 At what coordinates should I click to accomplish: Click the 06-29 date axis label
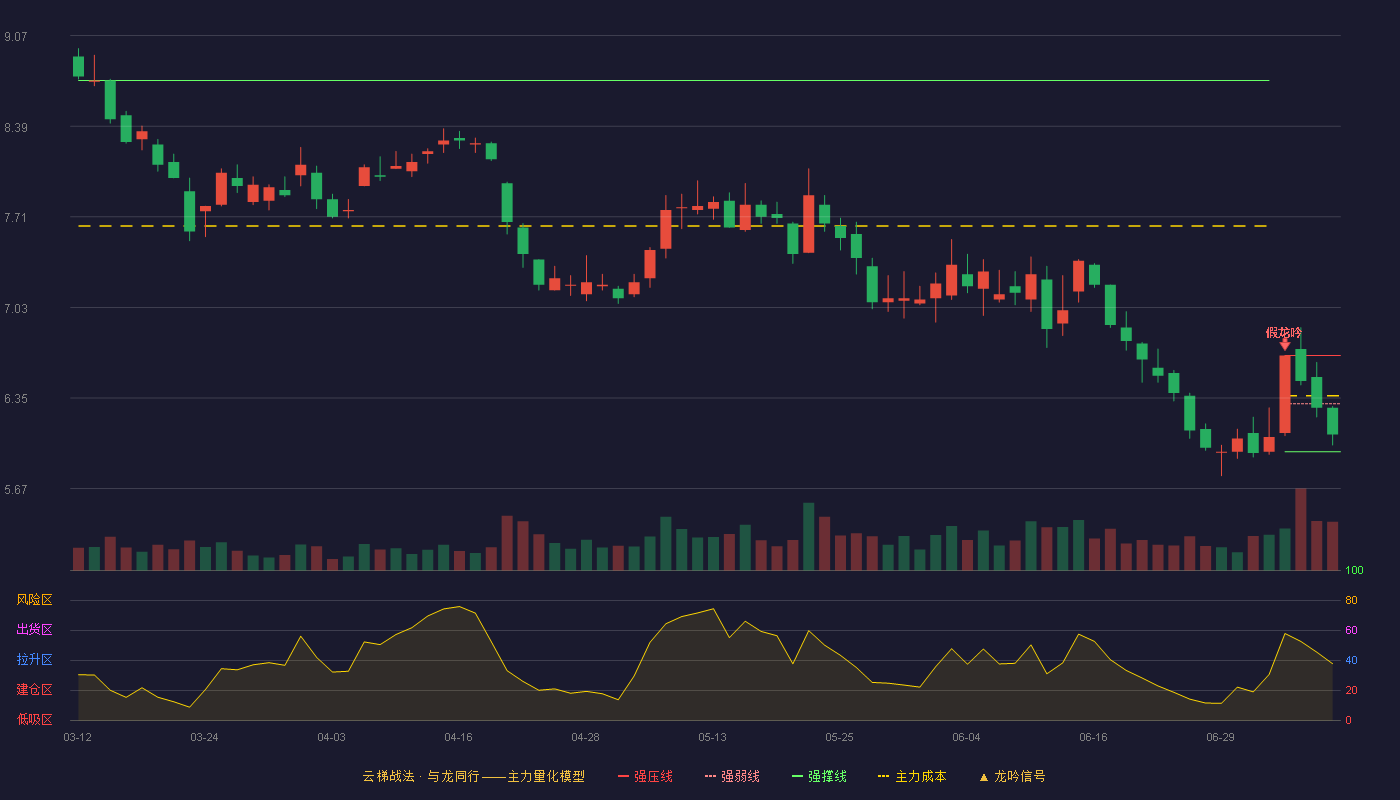click(1220, 737)
